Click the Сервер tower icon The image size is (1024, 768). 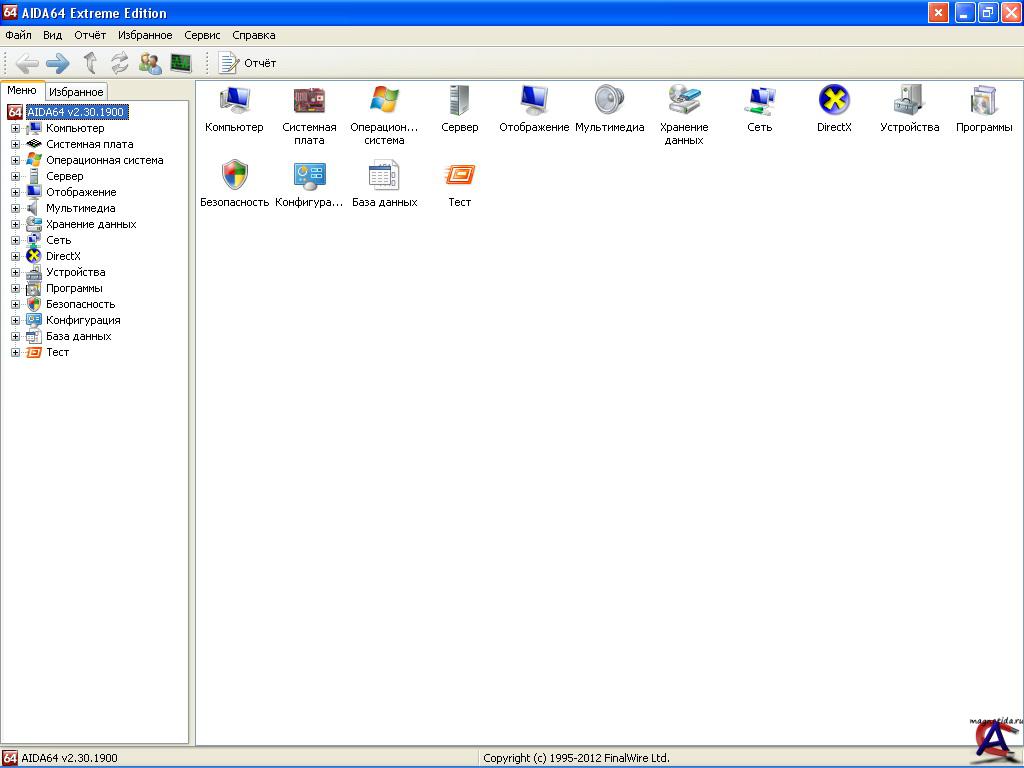(x=459, y=101)
